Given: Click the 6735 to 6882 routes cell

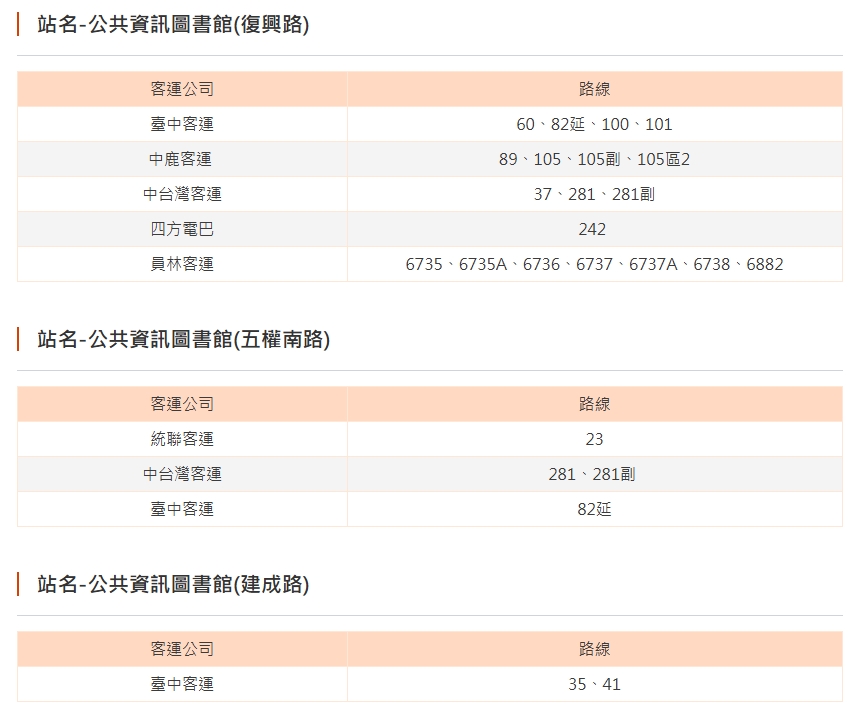Looking at the screenshot, I should (x=594, y=264).
